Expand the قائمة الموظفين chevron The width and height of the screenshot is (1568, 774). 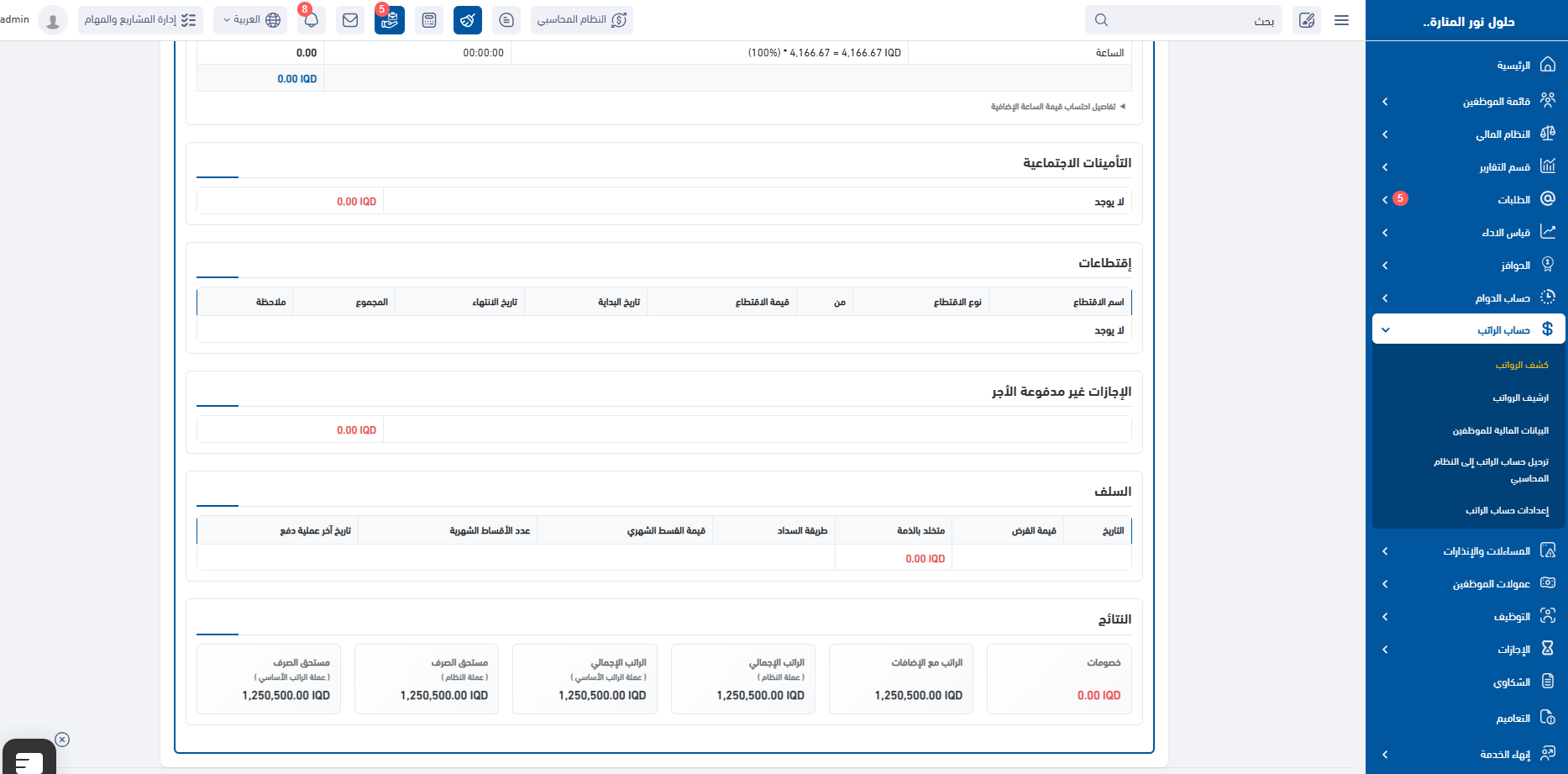coord(1385,102)
